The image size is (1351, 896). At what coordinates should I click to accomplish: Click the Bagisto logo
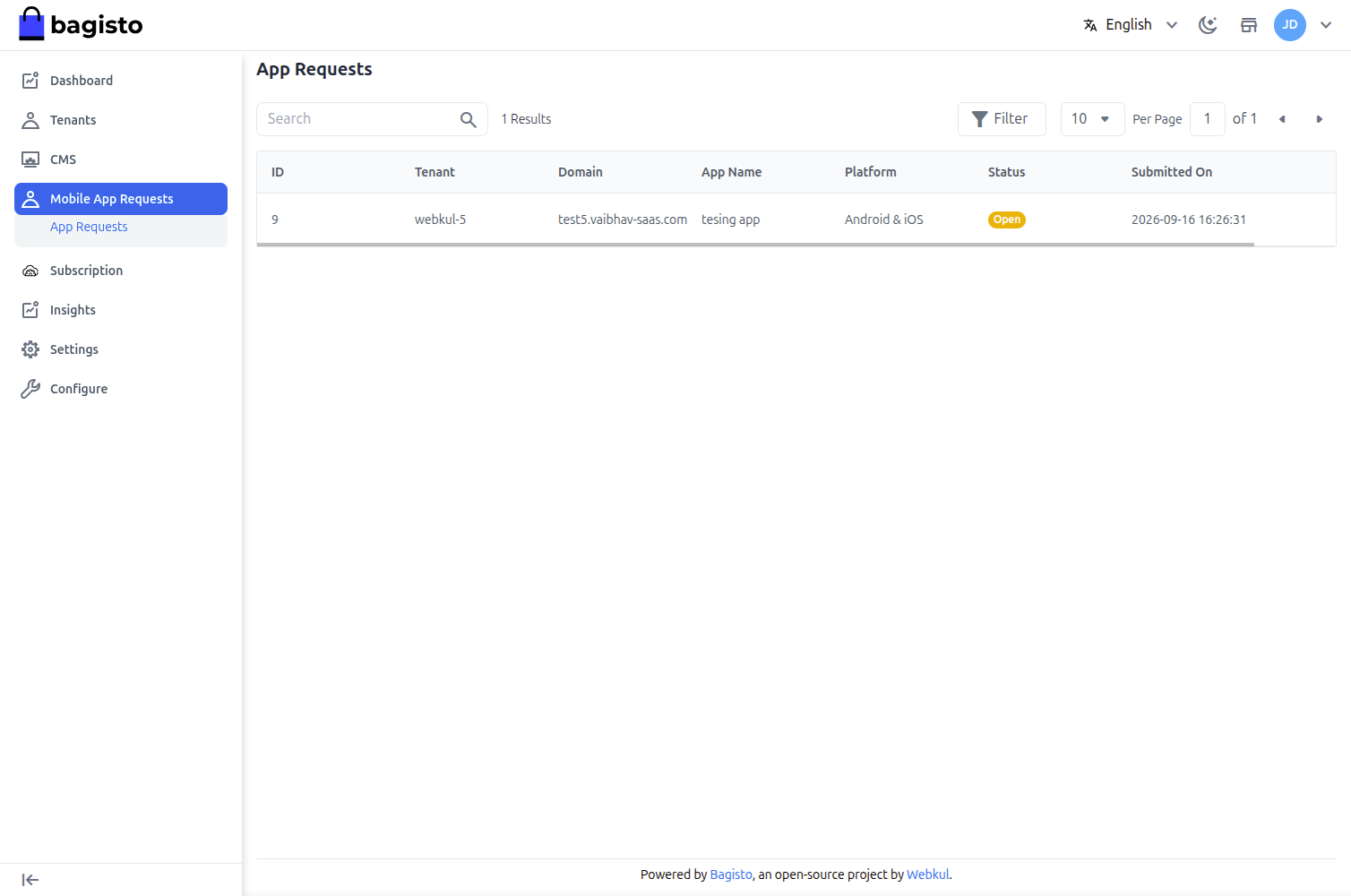pyautogui.click(x=81, y=25)
